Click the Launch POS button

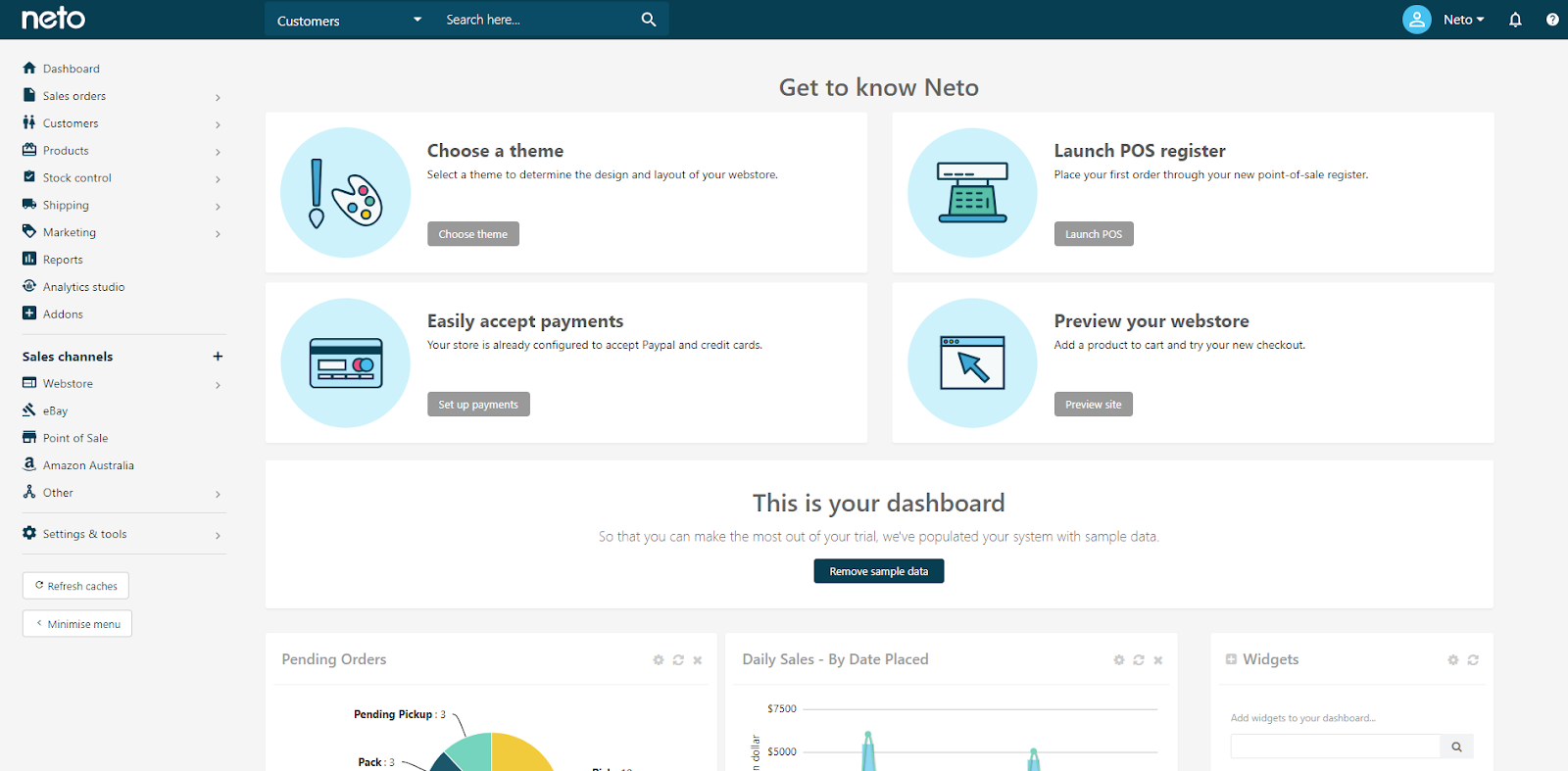point(1094,234)
